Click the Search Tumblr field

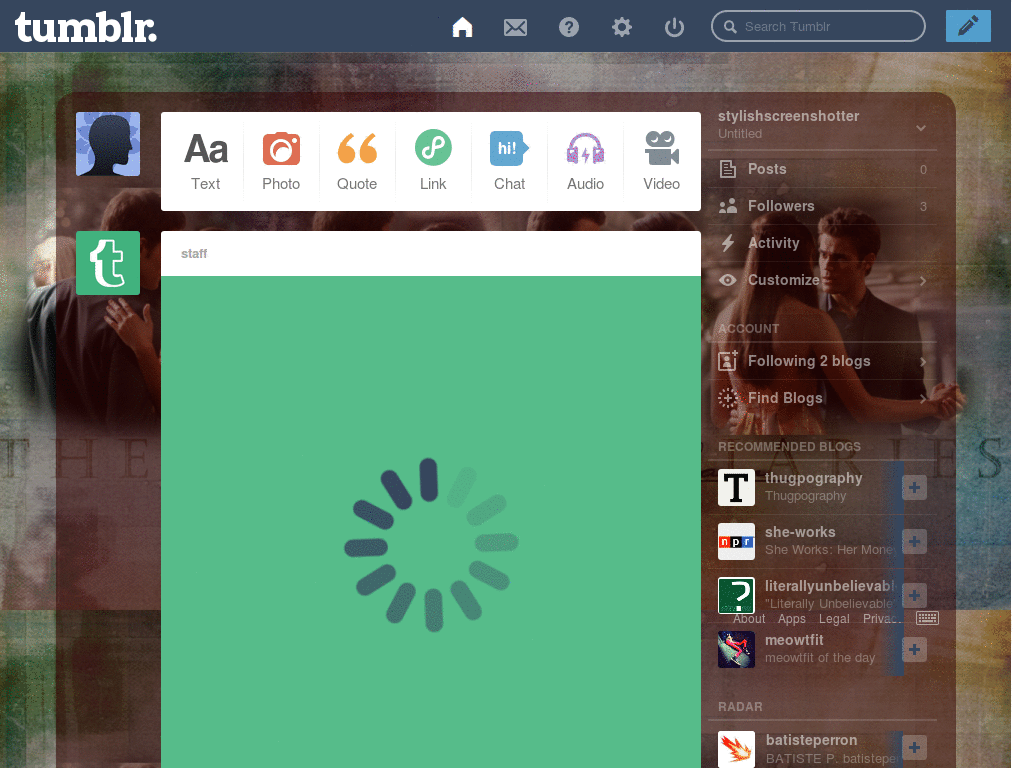[818, 26]
